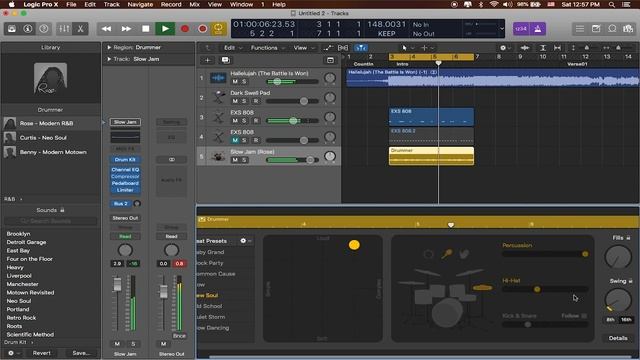Open the Functions dropdown menu
This screenshot has height=360, width=640.
pyautogui.click(x=267, y=48)
